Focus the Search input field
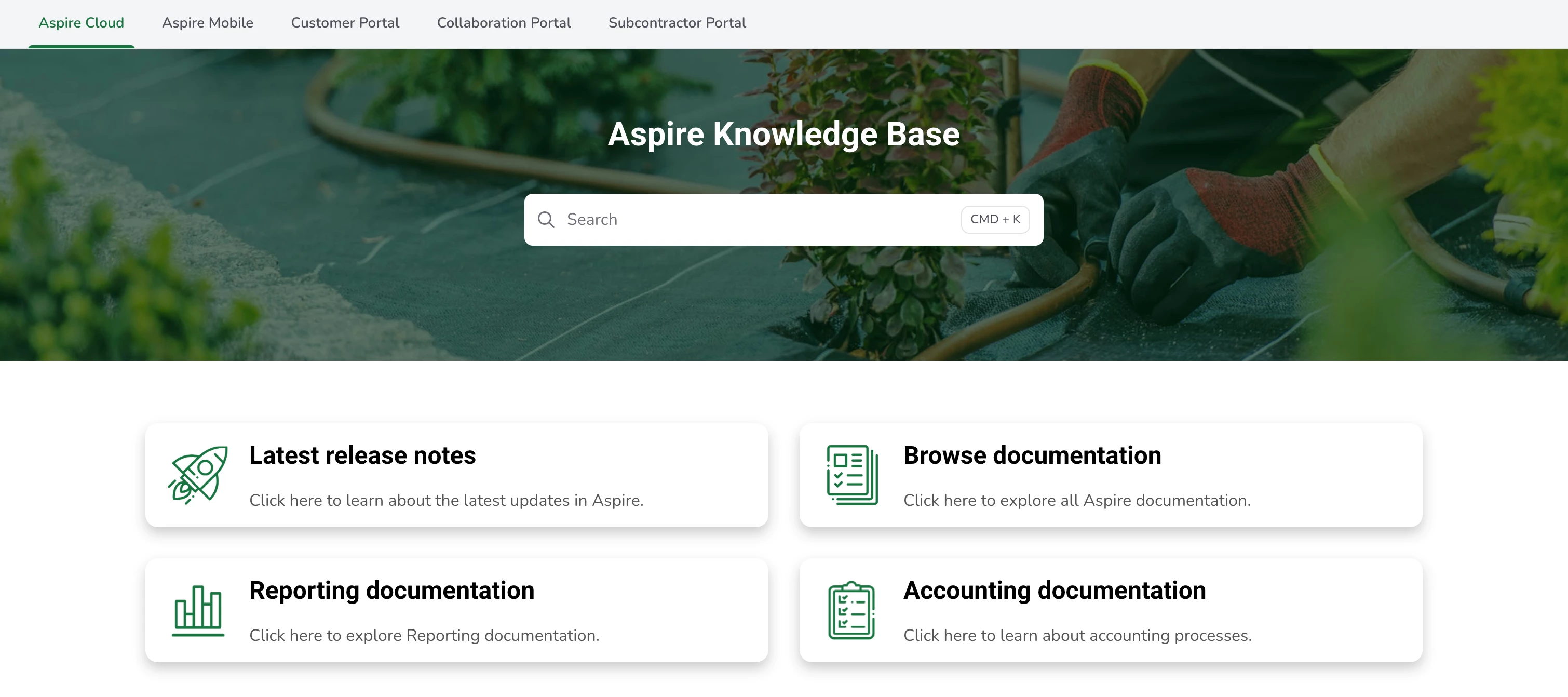 pos(755,220)
